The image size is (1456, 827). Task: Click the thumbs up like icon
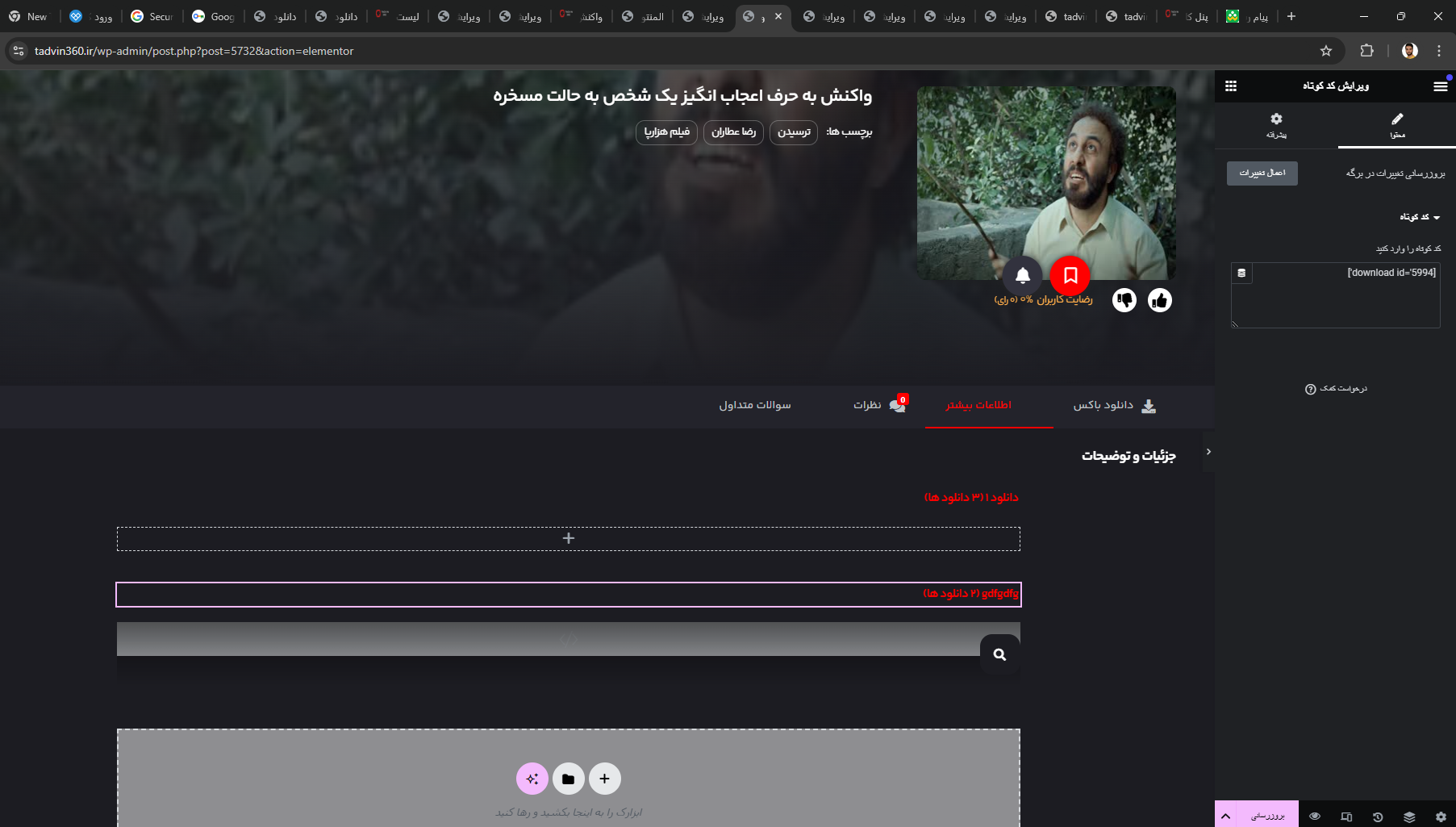click(1160, 300)
